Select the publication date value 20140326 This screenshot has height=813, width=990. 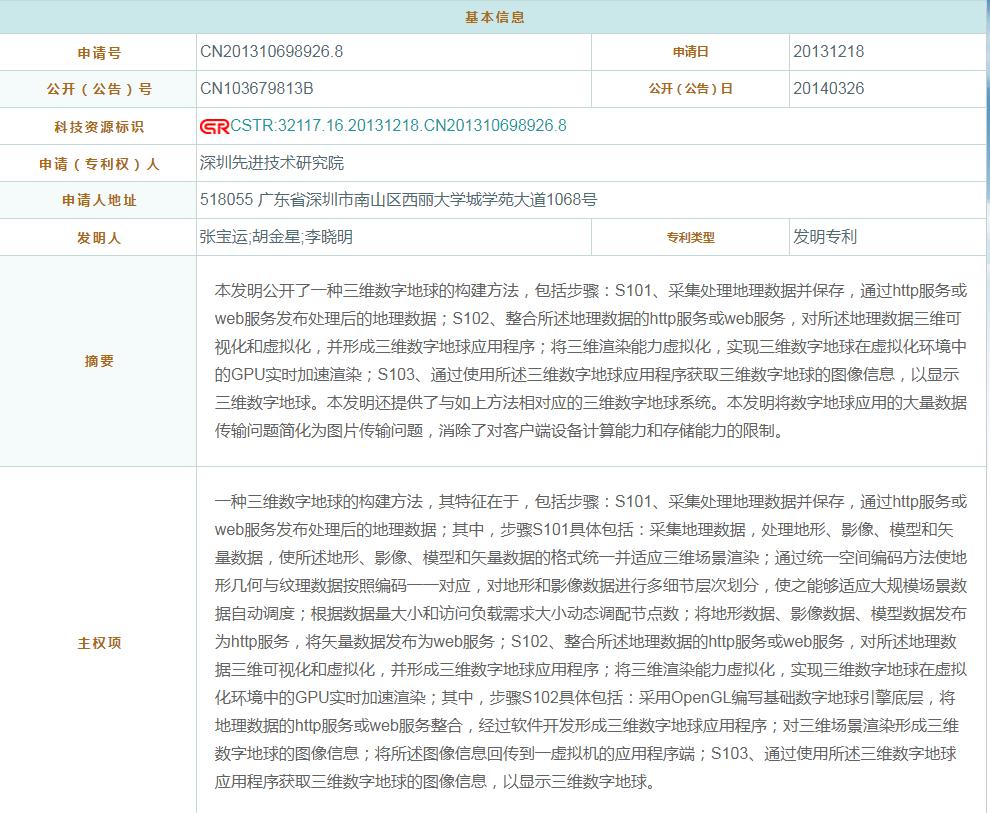click(828, 88)
